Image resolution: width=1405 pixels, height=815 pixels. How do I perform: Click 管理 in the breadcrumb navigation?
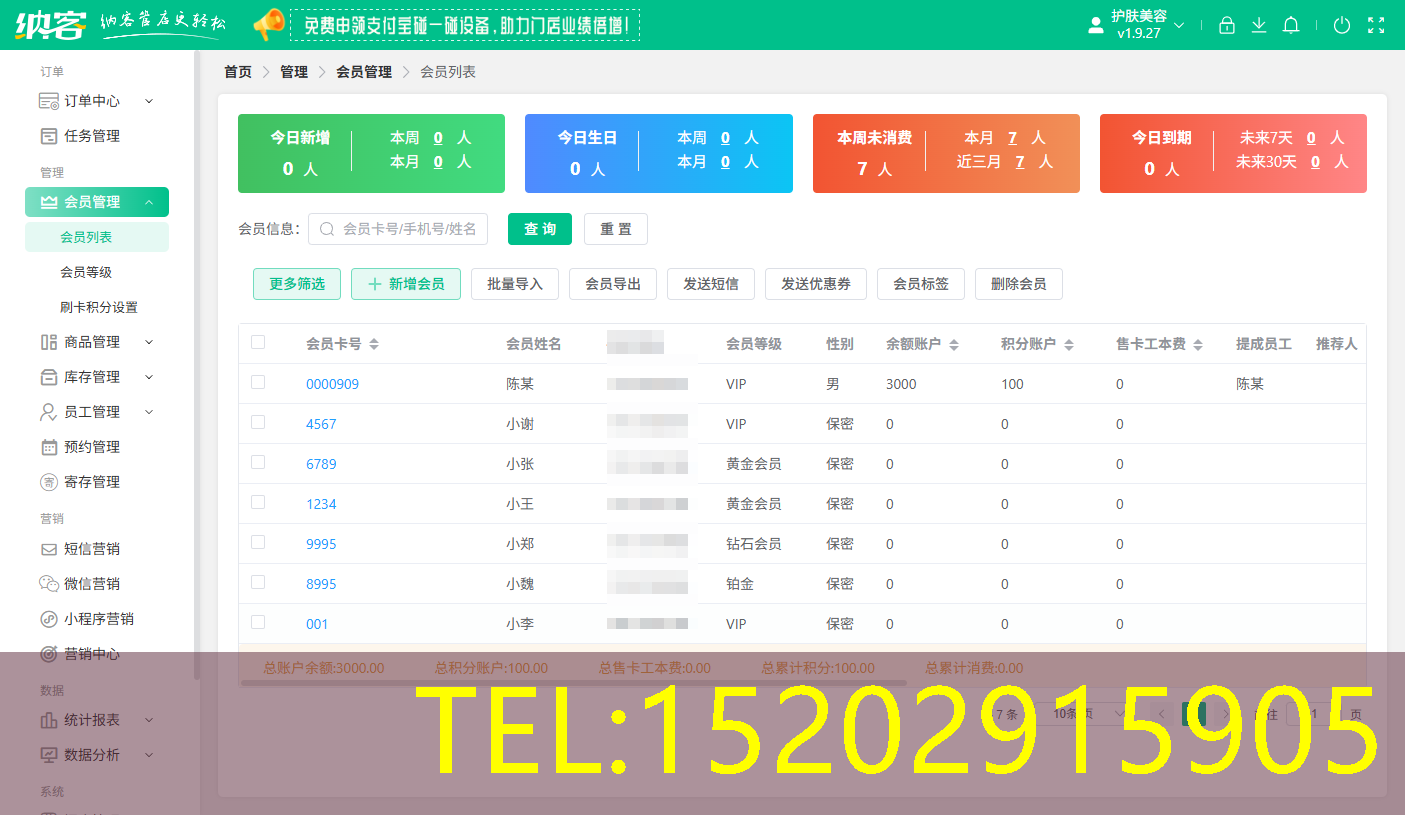293,72
